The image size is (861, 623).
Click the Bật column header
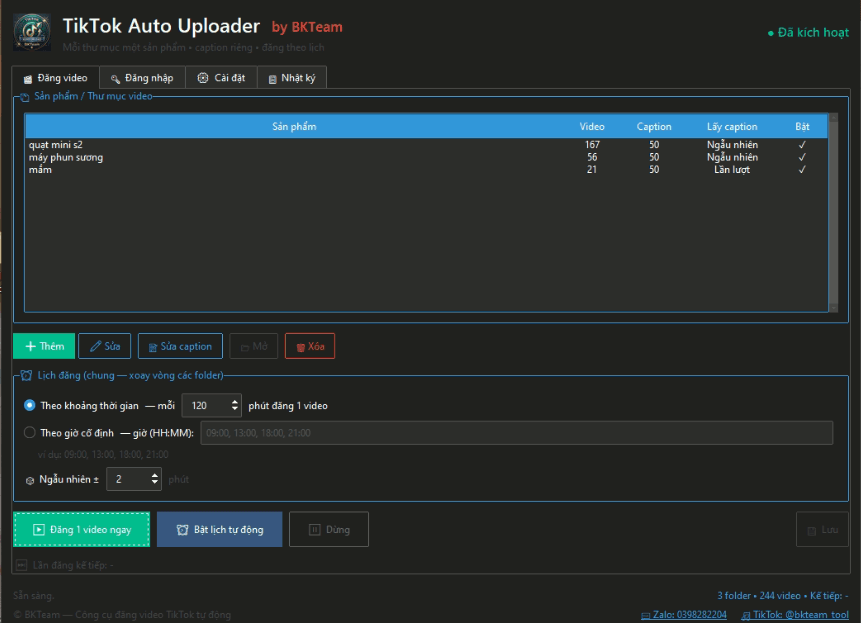(802, 127)
